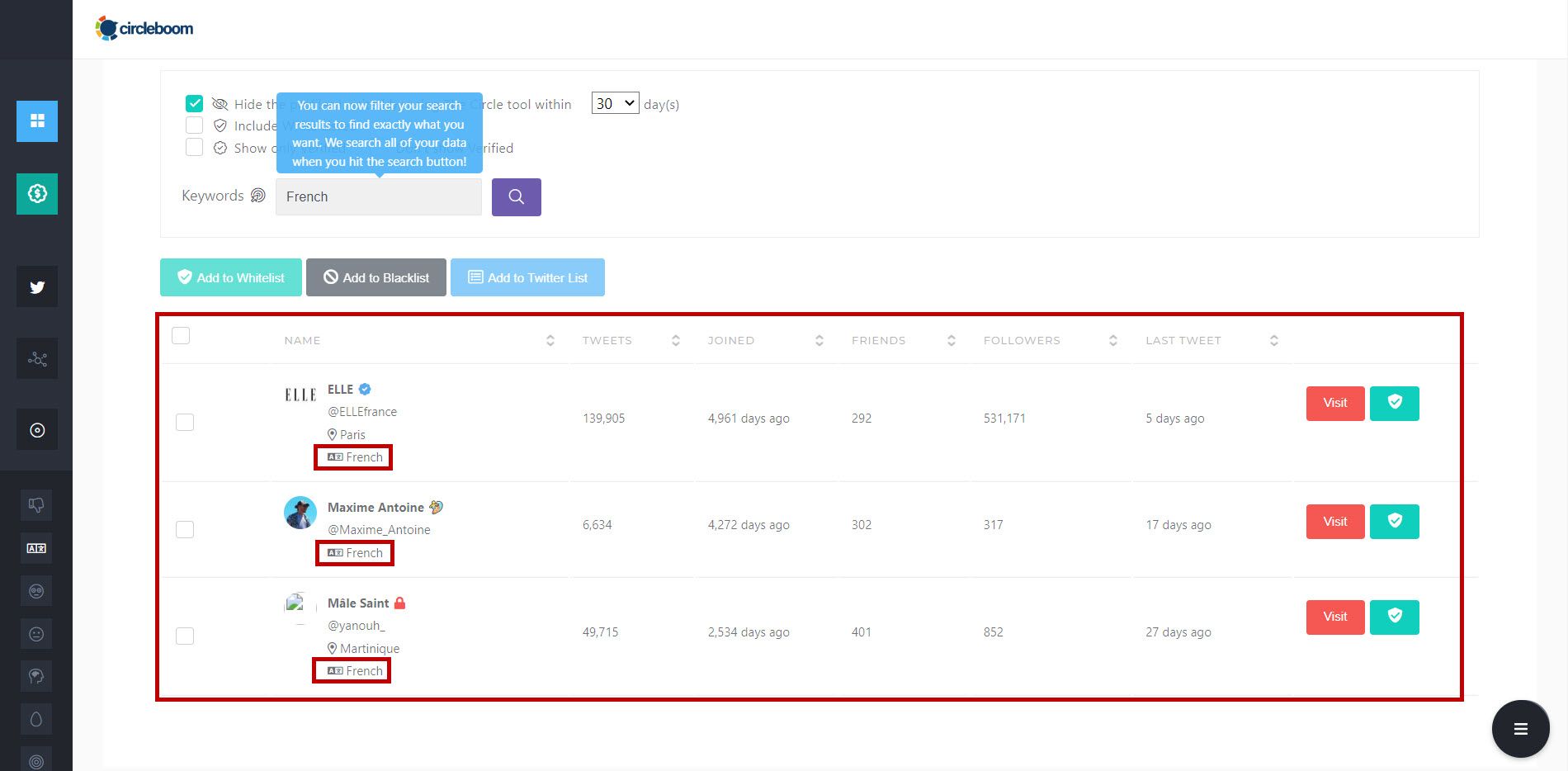Sort by the Last Tweet column arrows
The height and width of the screenshot is (771, 1568).
(1274, 340)
